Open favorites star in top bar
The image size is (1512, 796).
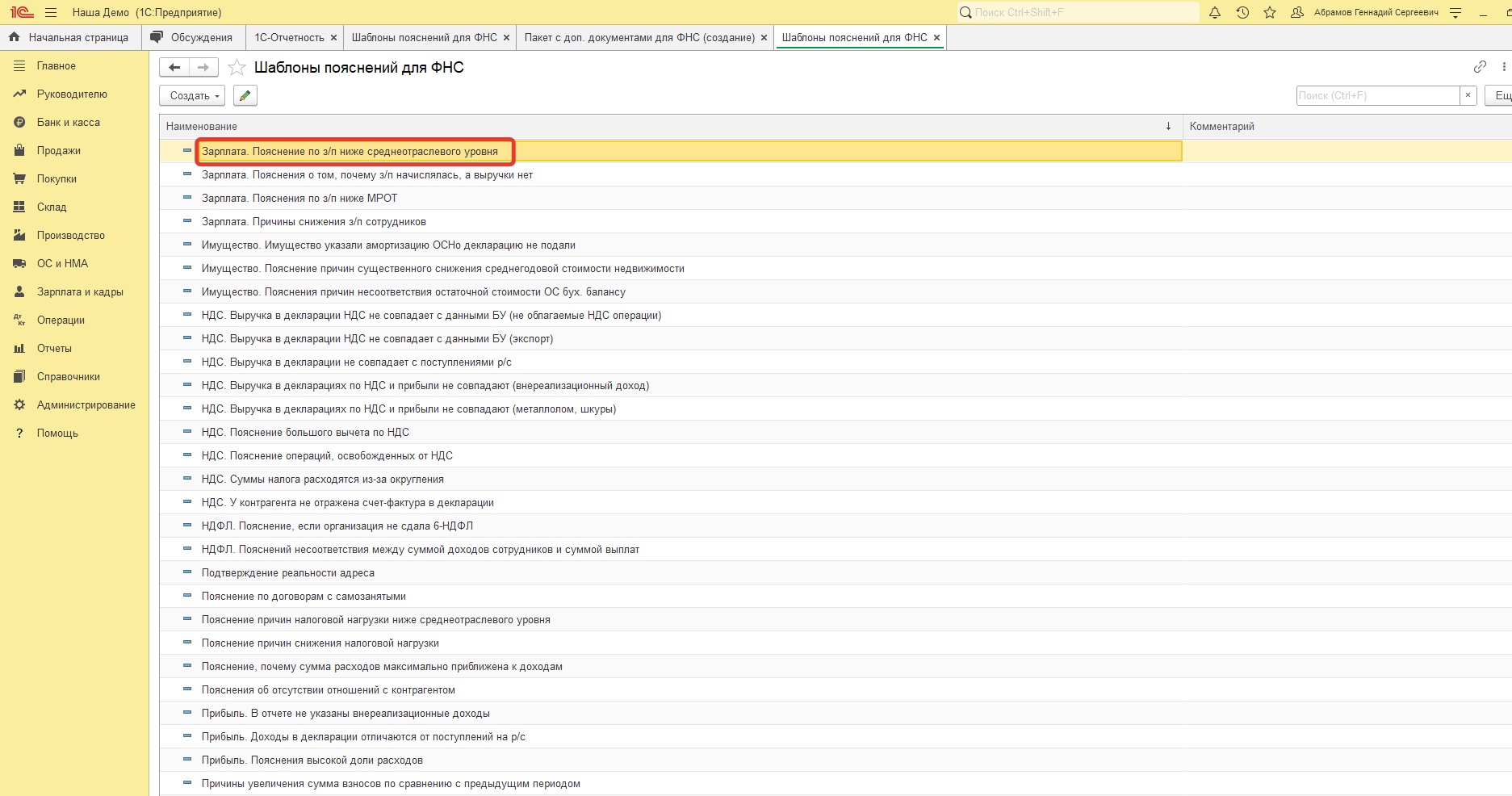click(x=1270, y=13)
